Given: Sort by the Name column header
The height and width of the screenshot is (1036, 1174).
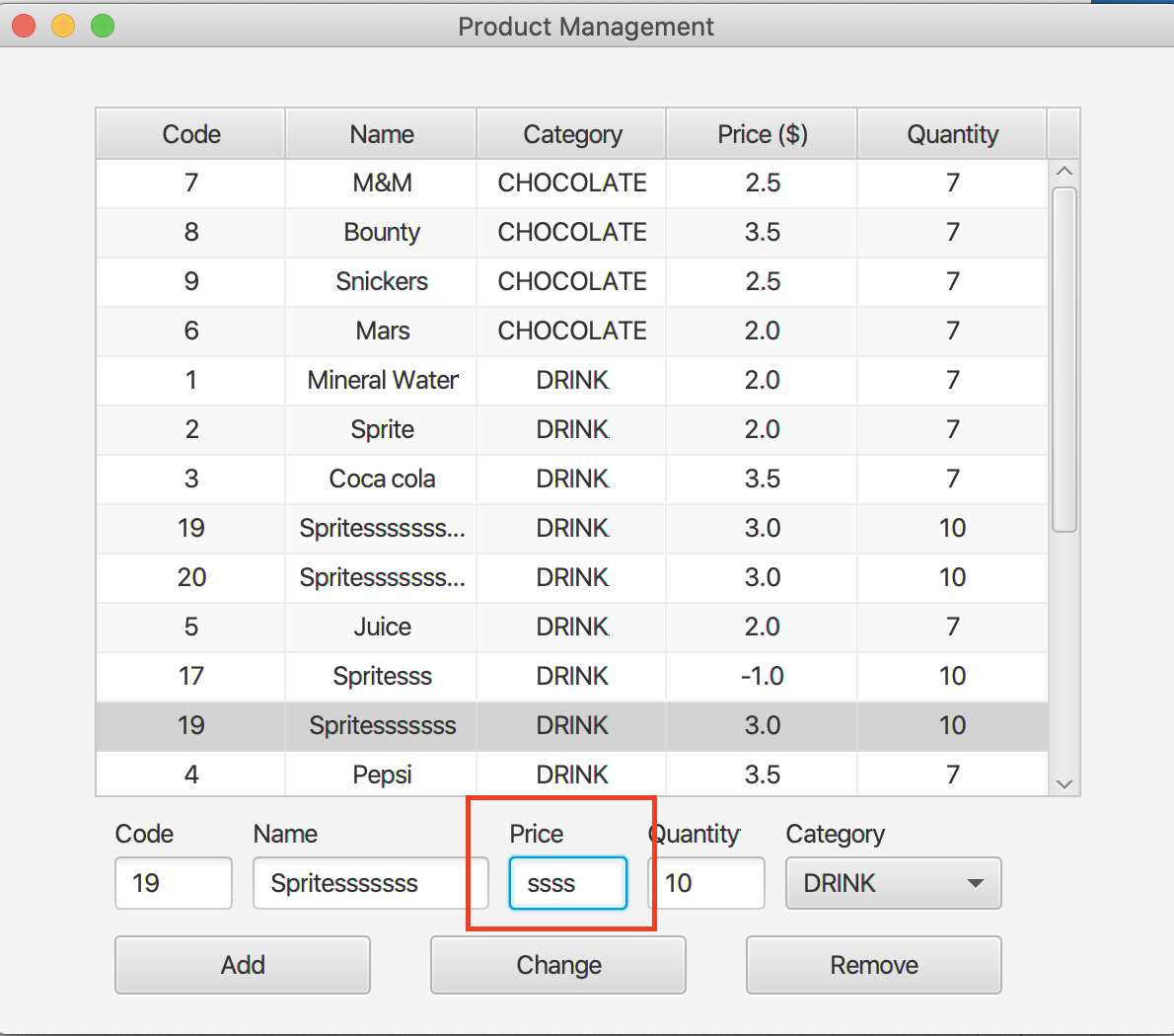Looking at the screenshot, I should [382, 134].
